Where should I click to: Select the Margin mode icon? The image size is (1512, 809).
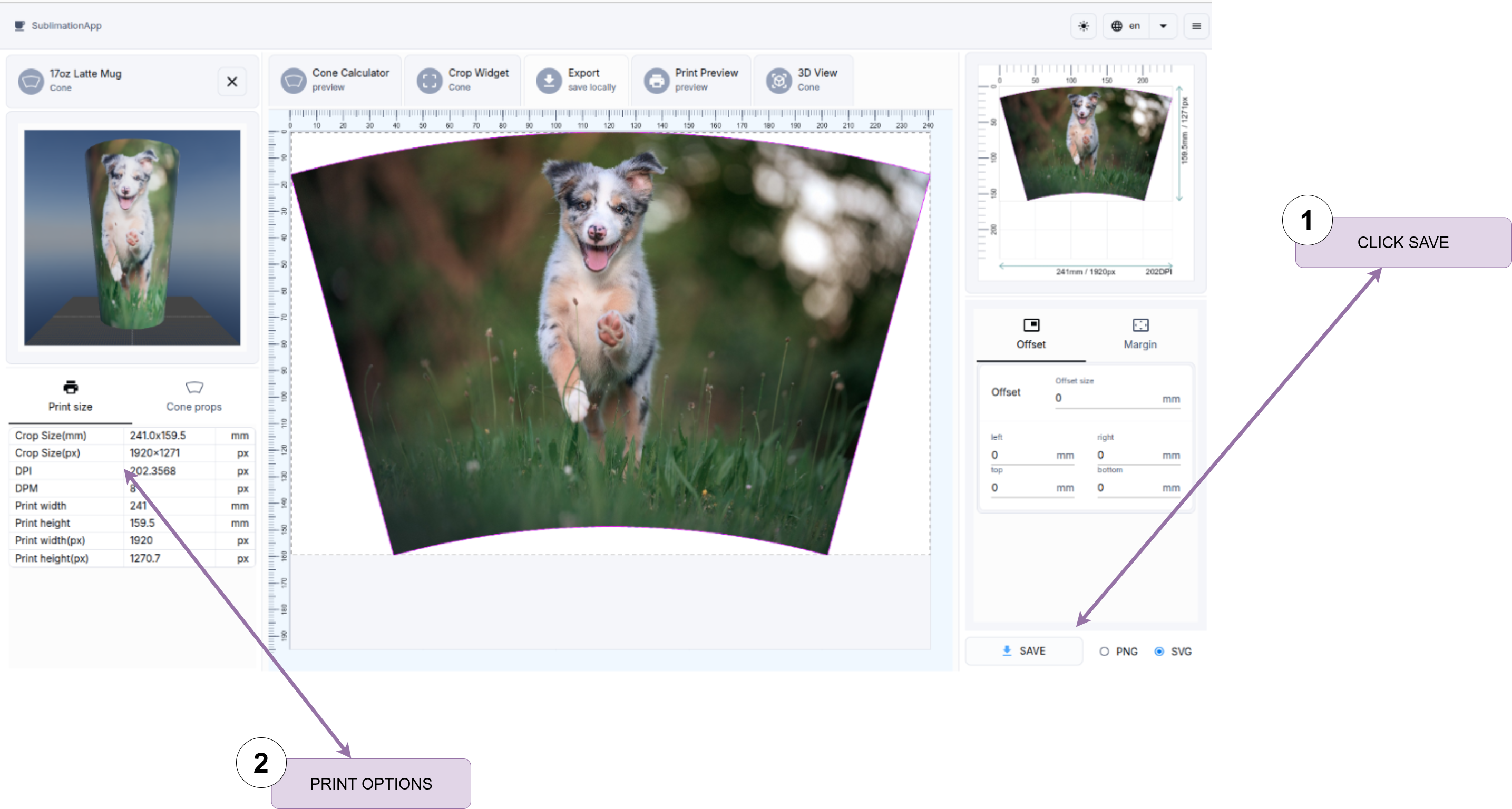pyautogui.click(x=1139, y=326)
